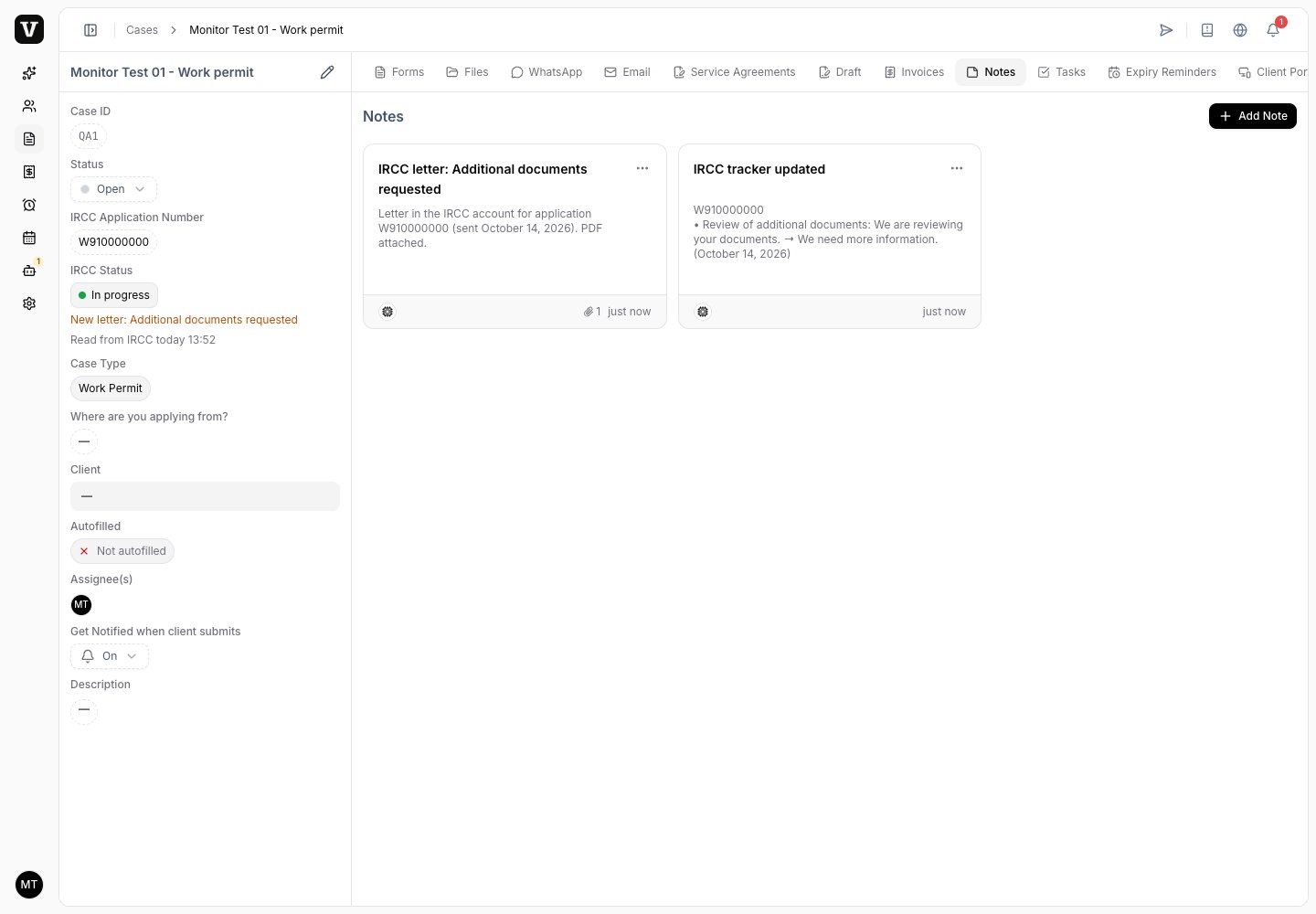Collapse the side panel with the toggle icon
This screenshot has width=1316, height=914.
coord(90,30)
